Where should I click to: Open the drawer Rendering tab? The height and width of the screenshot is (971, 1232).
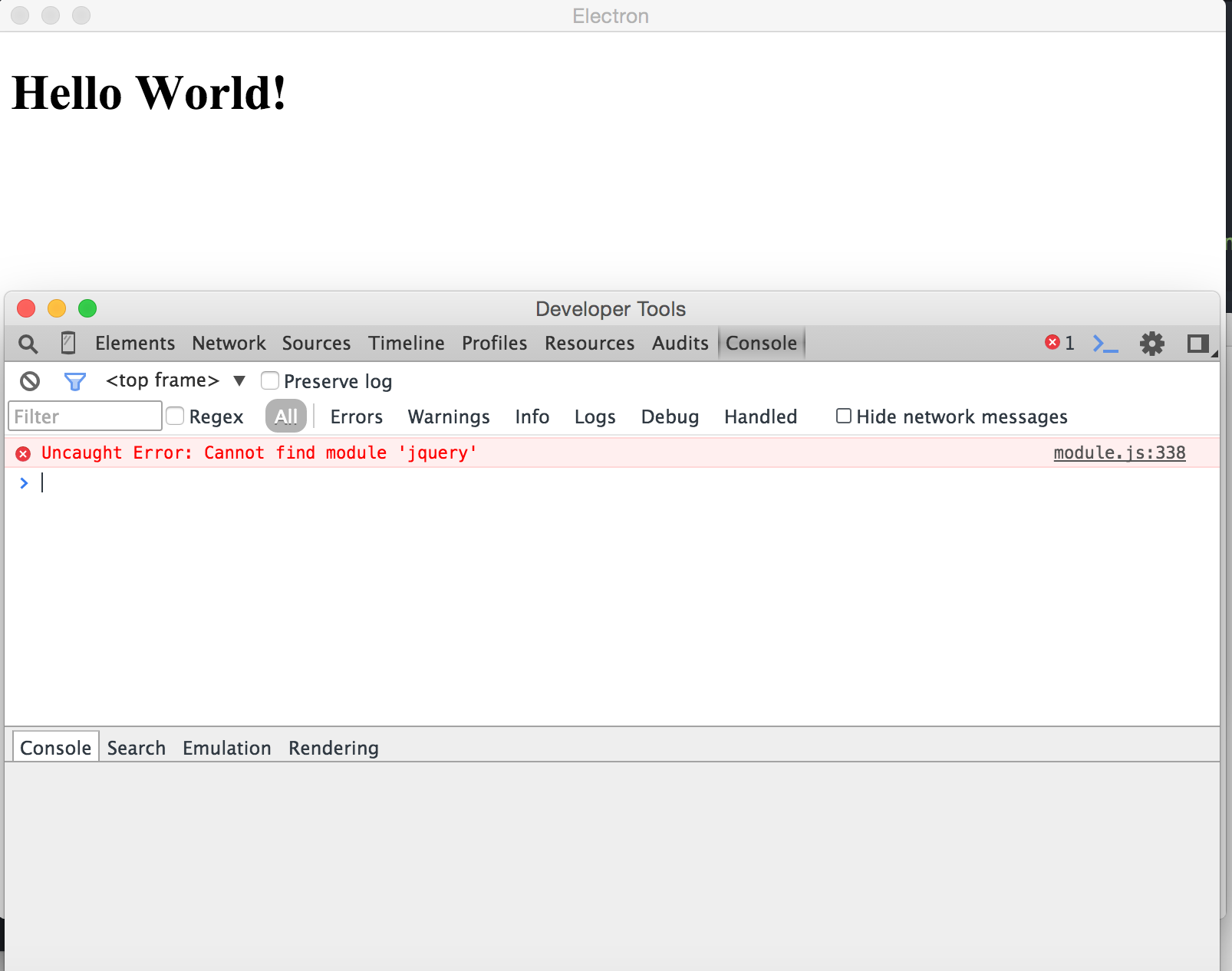(334, 748)
